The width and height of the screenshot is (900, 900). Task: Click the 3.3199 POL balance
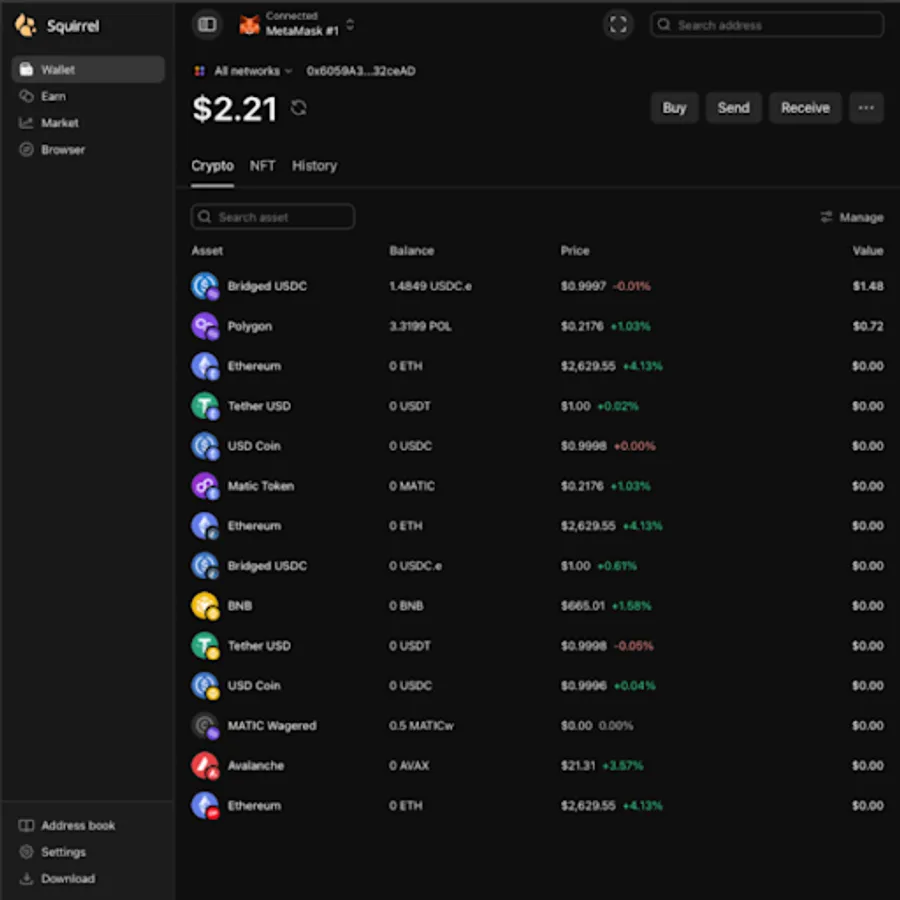[x=420, y=326]
